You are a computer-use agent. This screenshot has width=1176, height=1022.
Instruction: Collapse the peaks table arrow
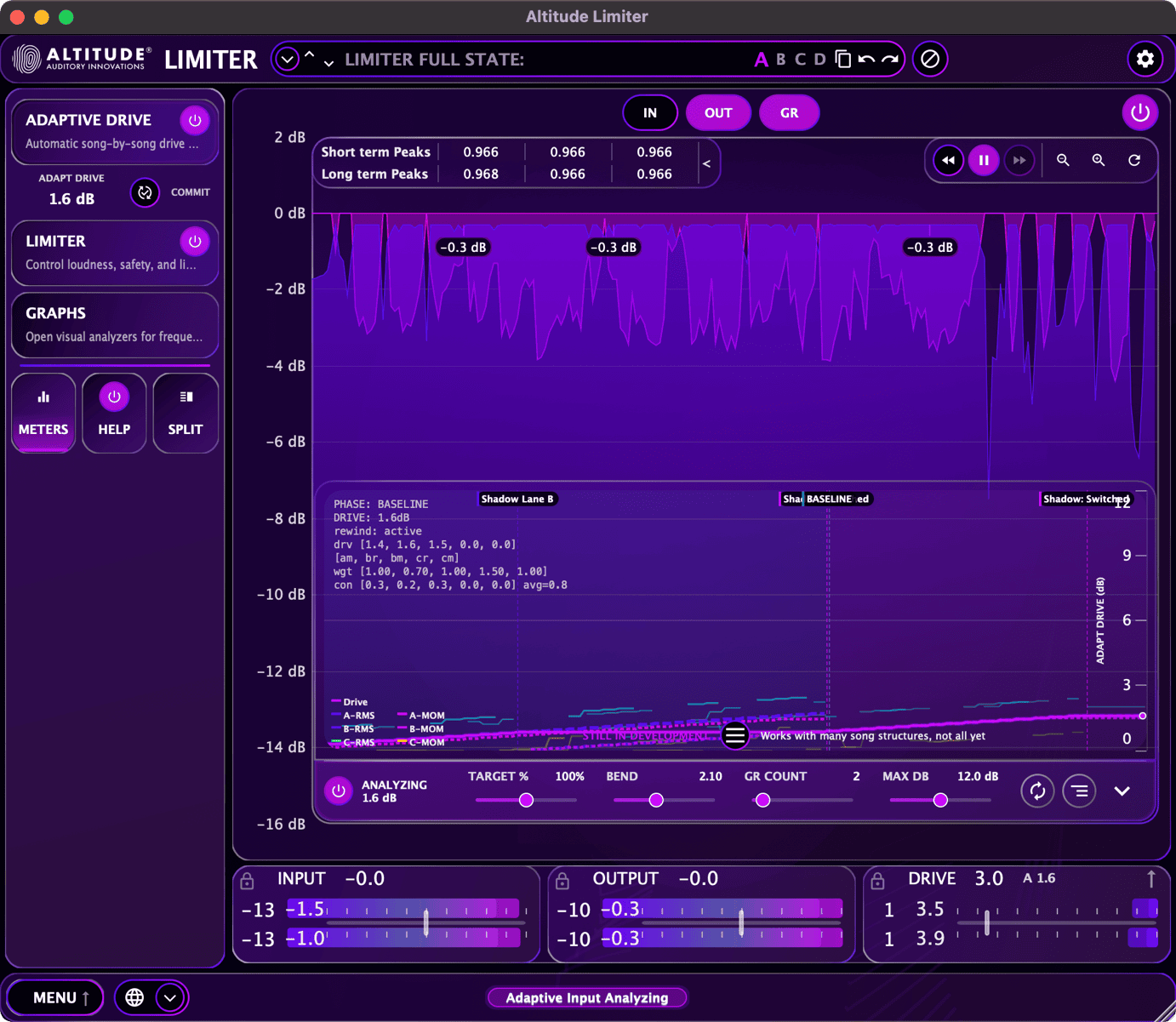(706, 163)
